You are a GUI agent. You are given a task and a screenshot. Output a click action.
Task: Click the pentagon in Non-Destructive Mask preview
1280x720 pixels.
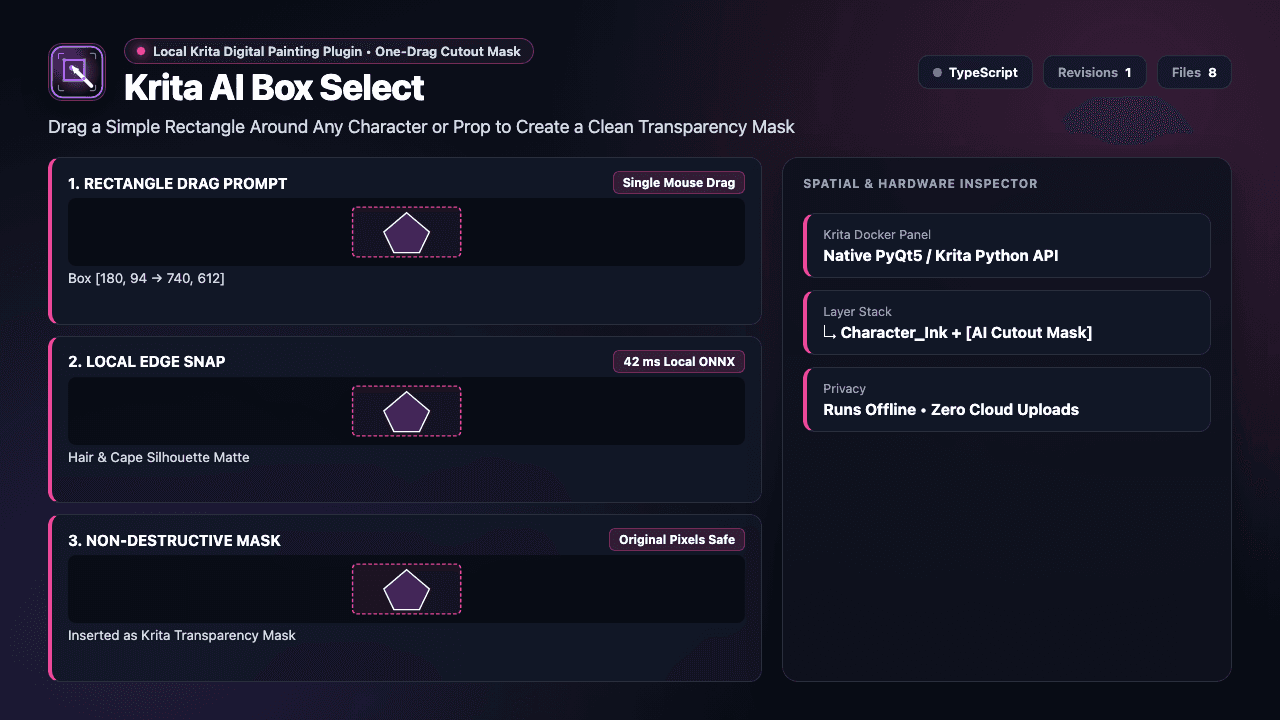[407, 590]
